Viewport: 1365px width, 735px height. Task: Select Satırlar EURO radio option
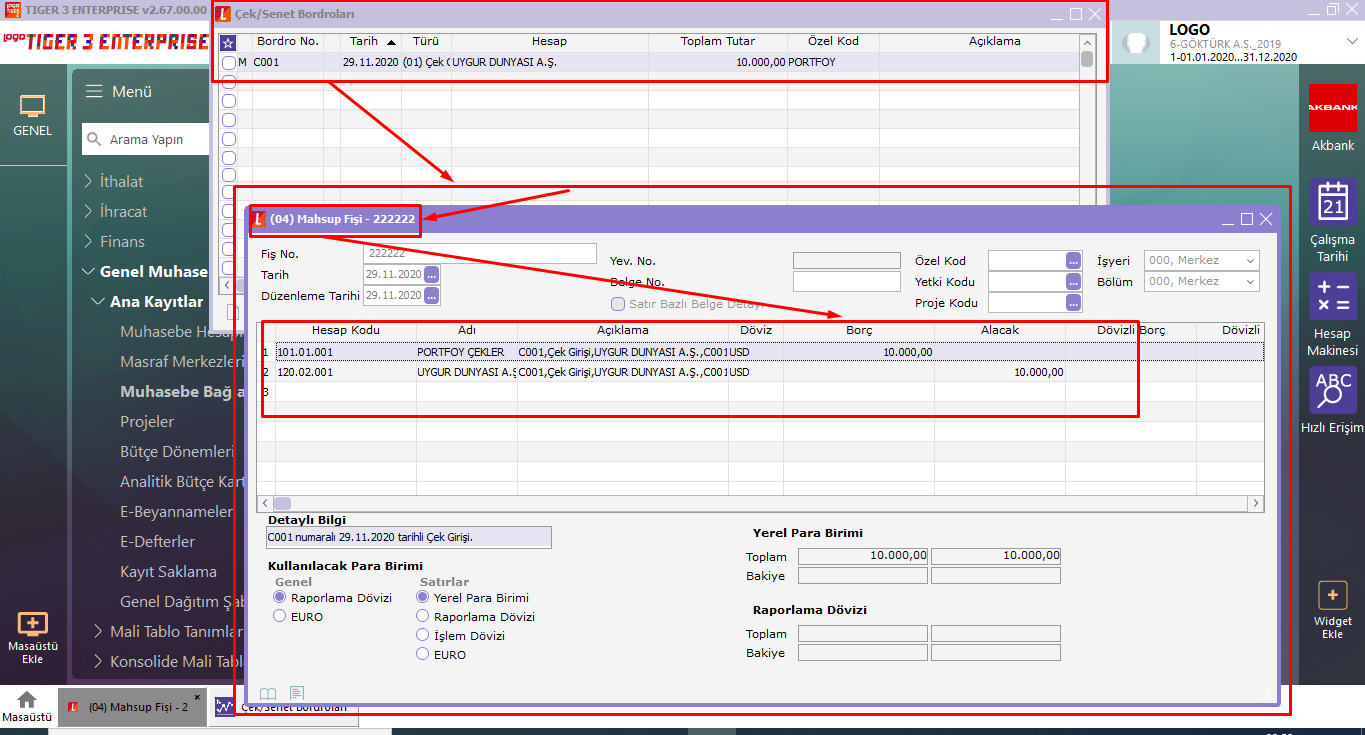[x=423, y=654]
